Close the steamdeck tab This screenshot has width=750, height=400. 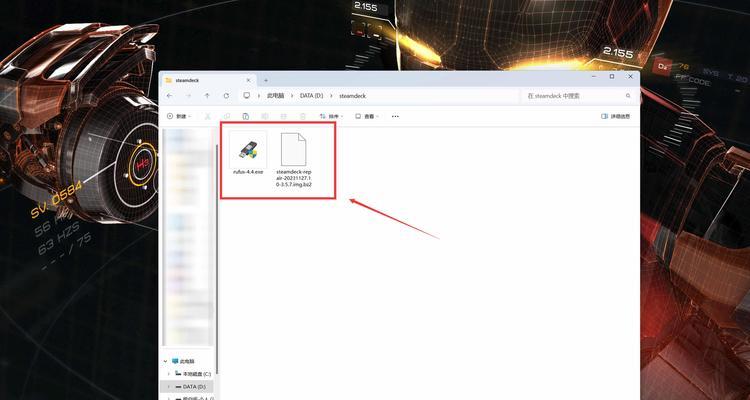point(248,80)
